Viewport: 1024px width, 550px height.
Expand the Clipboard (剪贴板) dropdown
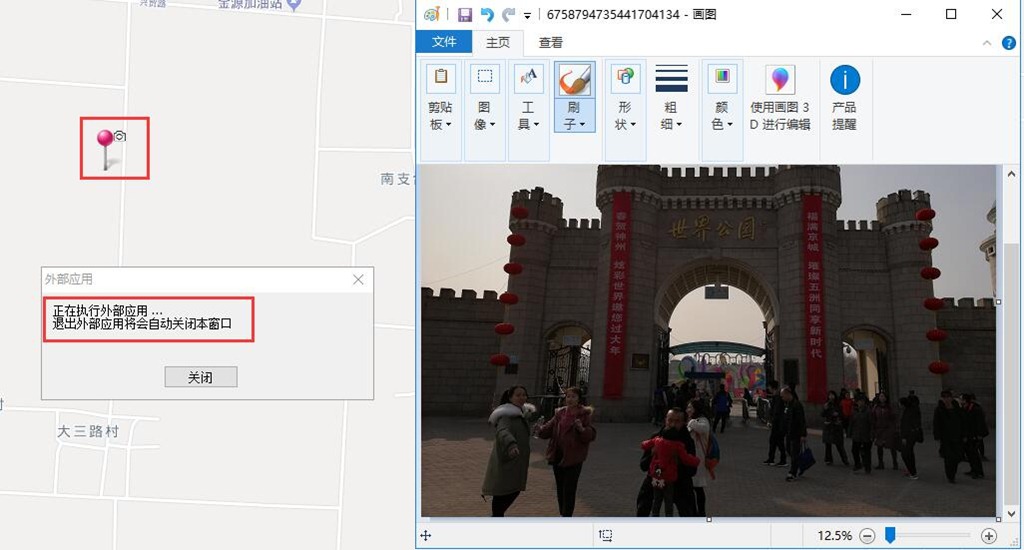[440, 116]
